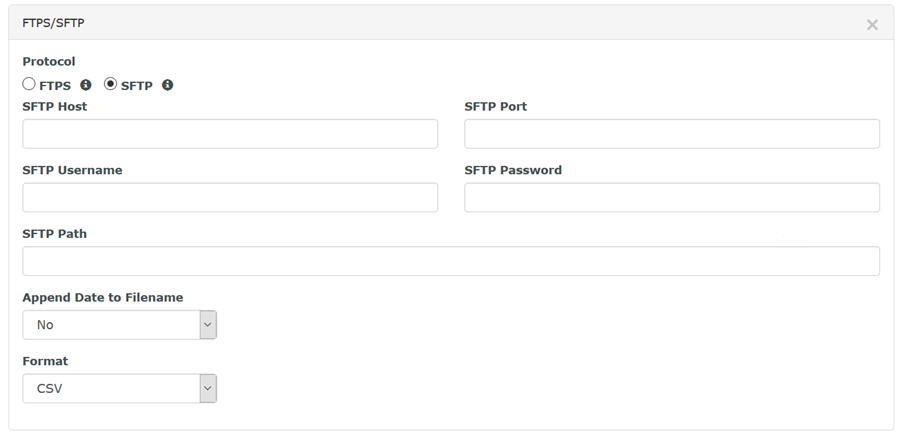The height and width of the screenshot is (436, 900).
Task: Click the FTPS/SFTP dialog header title
Action: 53,23
